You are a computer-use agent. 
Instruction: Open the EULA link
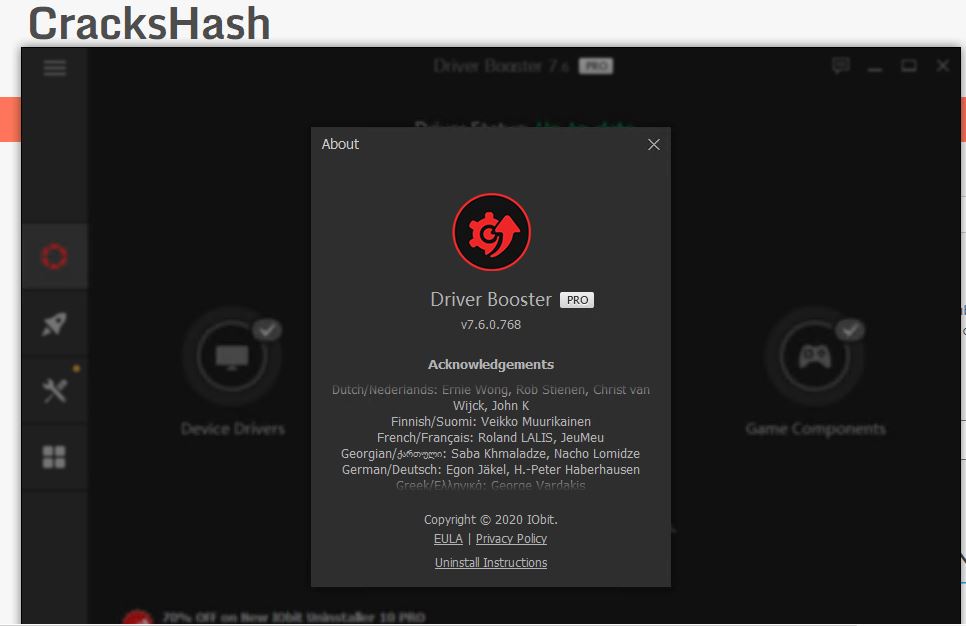click(x=448, y=539)
